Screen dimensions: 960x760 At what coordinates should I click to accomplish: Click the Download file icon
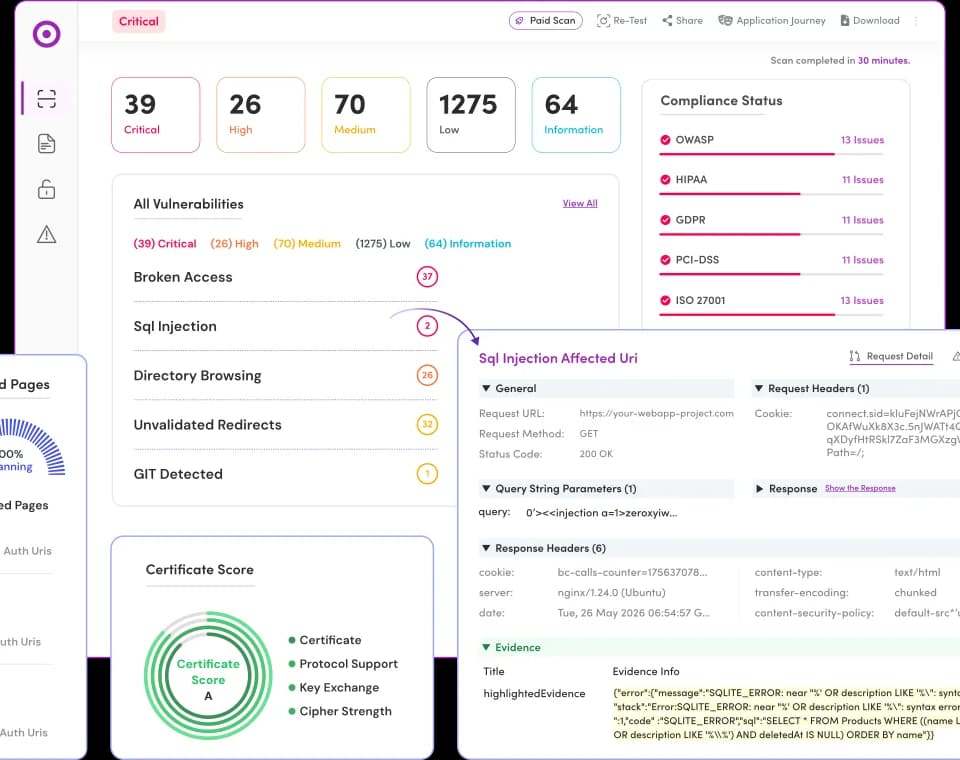coord(845,21)
